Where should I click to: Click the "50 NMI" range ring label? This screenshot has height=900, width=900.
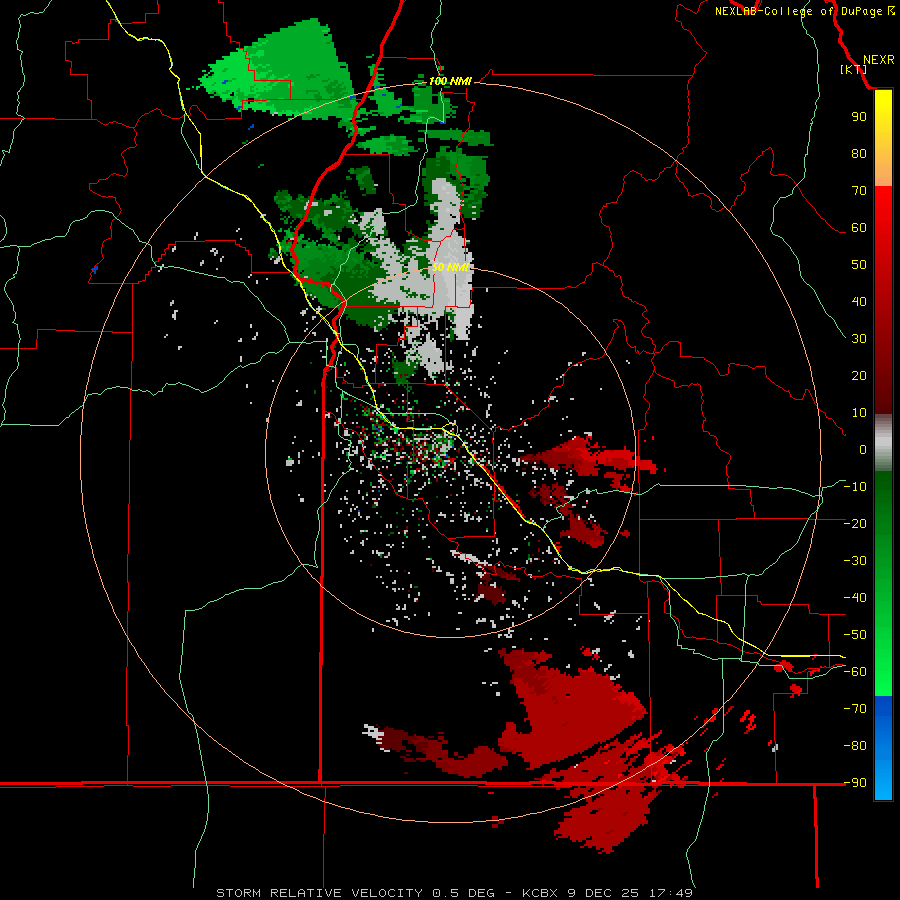(x=450, y=267)
